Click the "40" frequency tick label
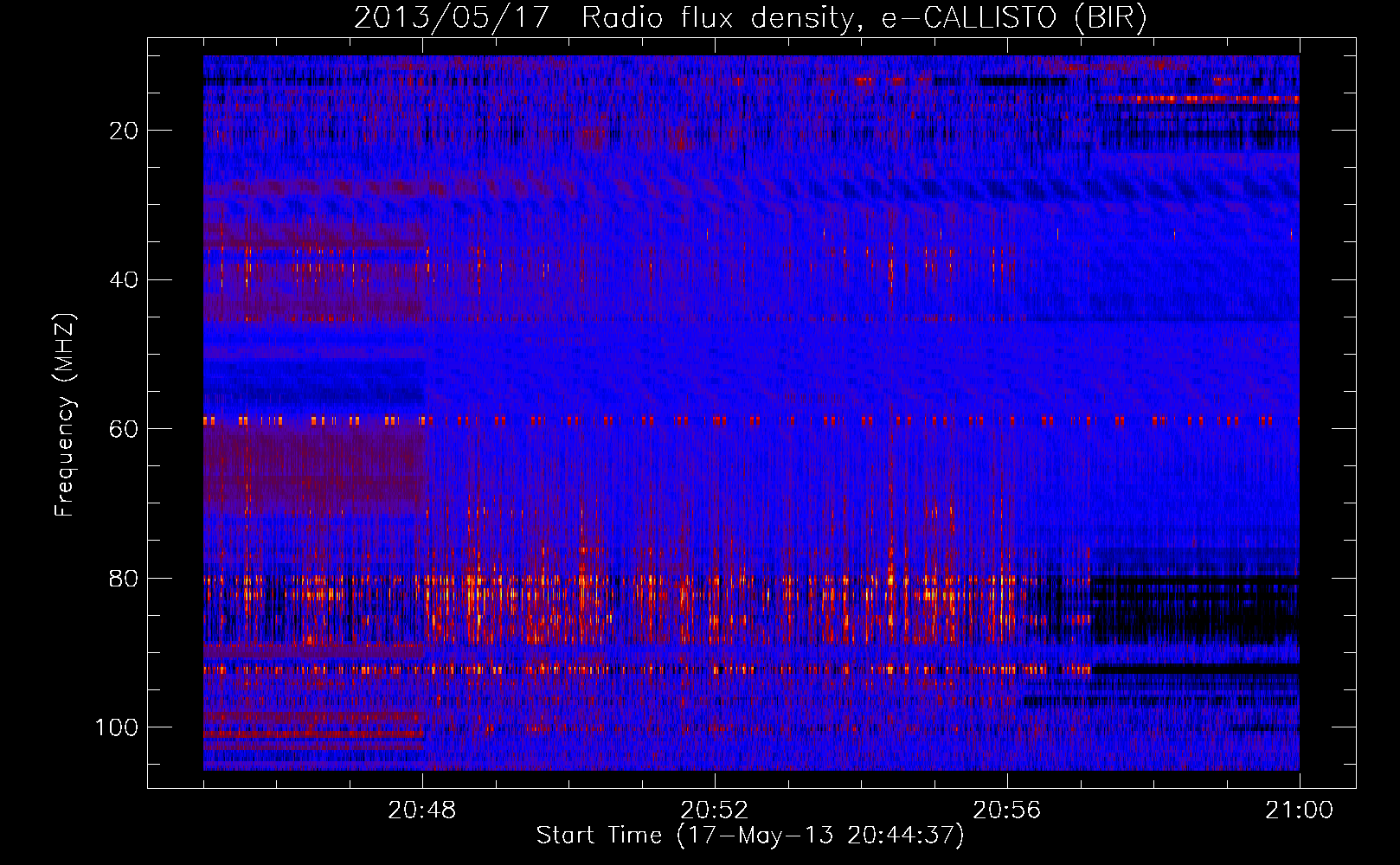This screenshot has width=1400, height=865. [x=125, y=280]
